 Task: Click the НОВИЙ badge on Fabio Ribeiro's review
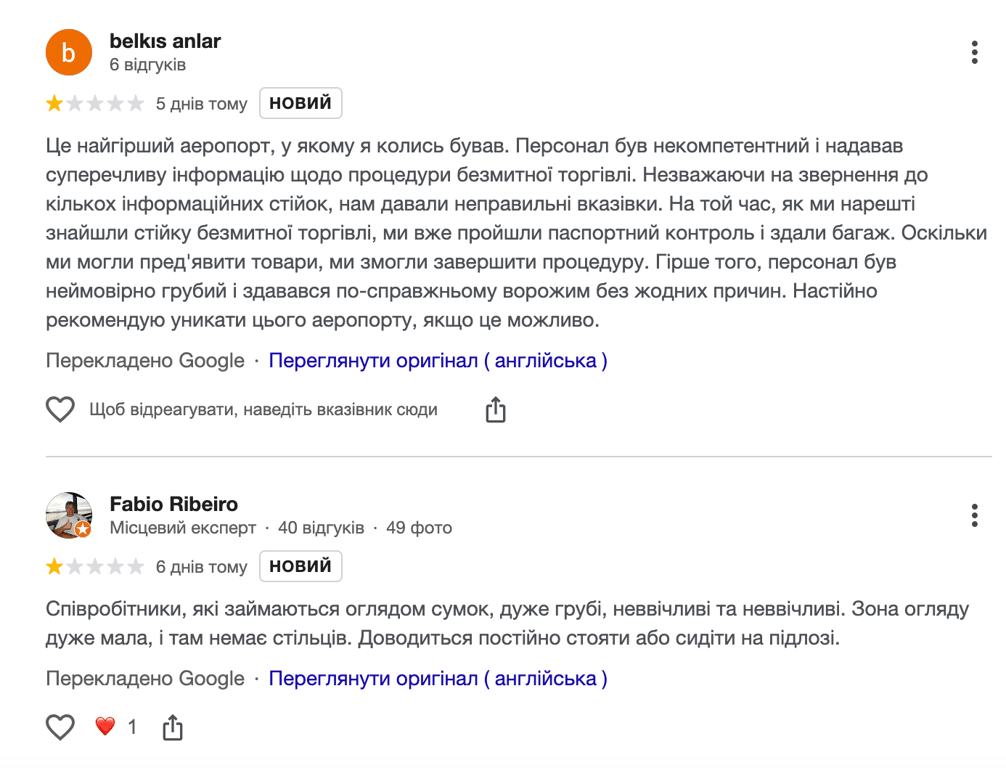pos(300,565)
